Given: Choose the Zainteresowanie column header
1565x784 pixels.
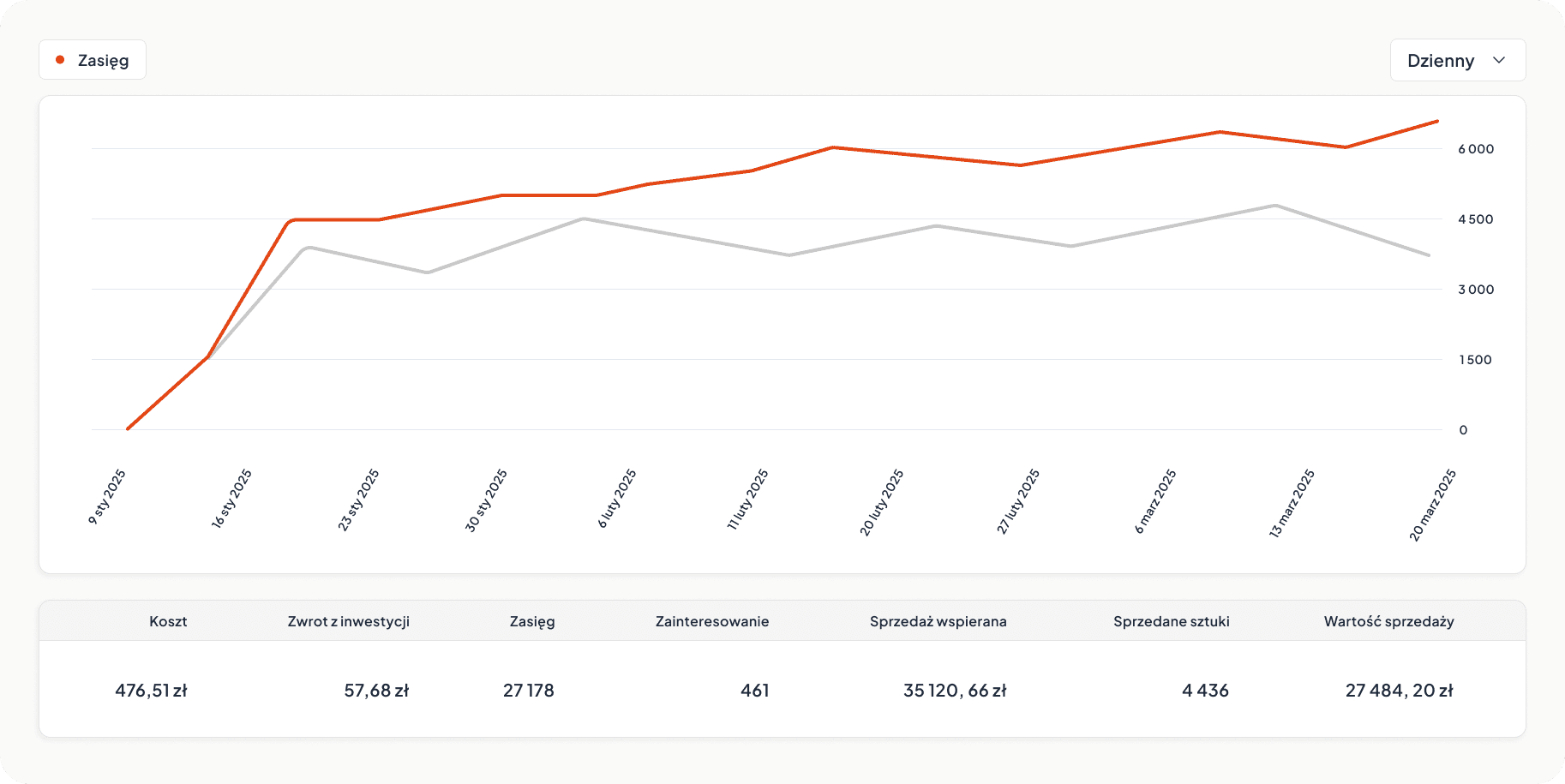Looking at the screenshot, I should tap(712, 621).
